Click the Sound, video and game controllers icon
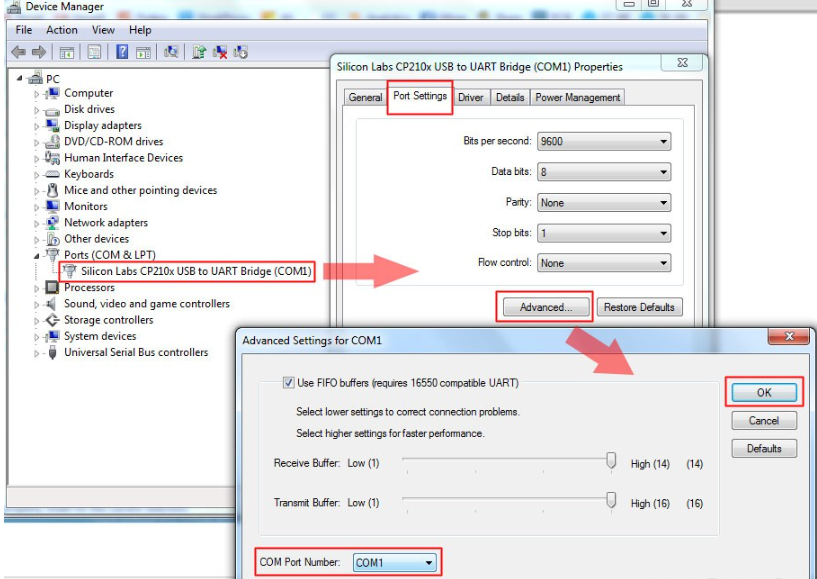817x579 pixels. coord(53,304)
